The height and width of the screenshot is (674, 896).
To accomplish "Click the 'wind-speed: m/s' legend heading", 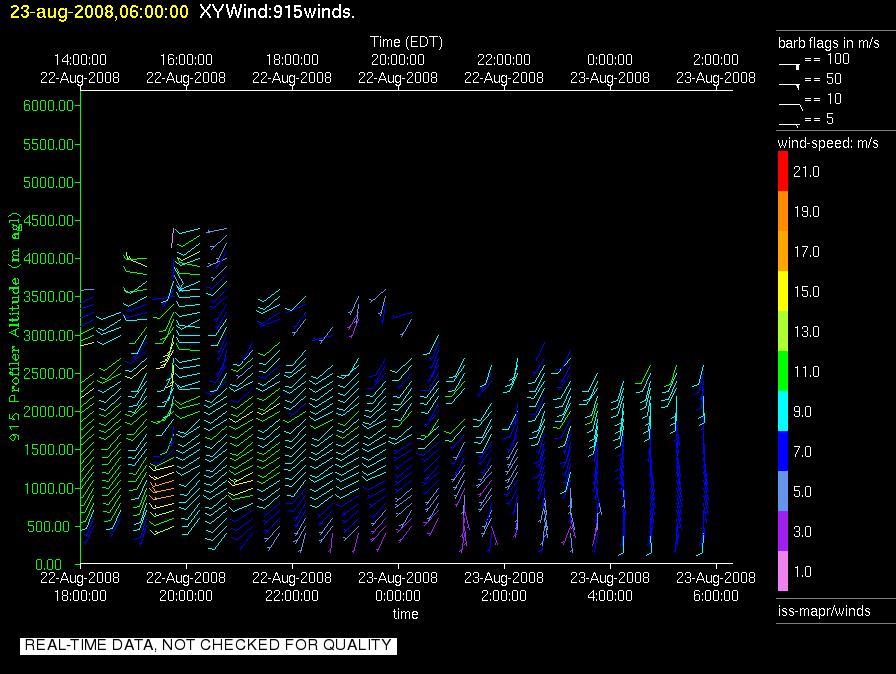I will pyautogui.click(x=828, y=143).
